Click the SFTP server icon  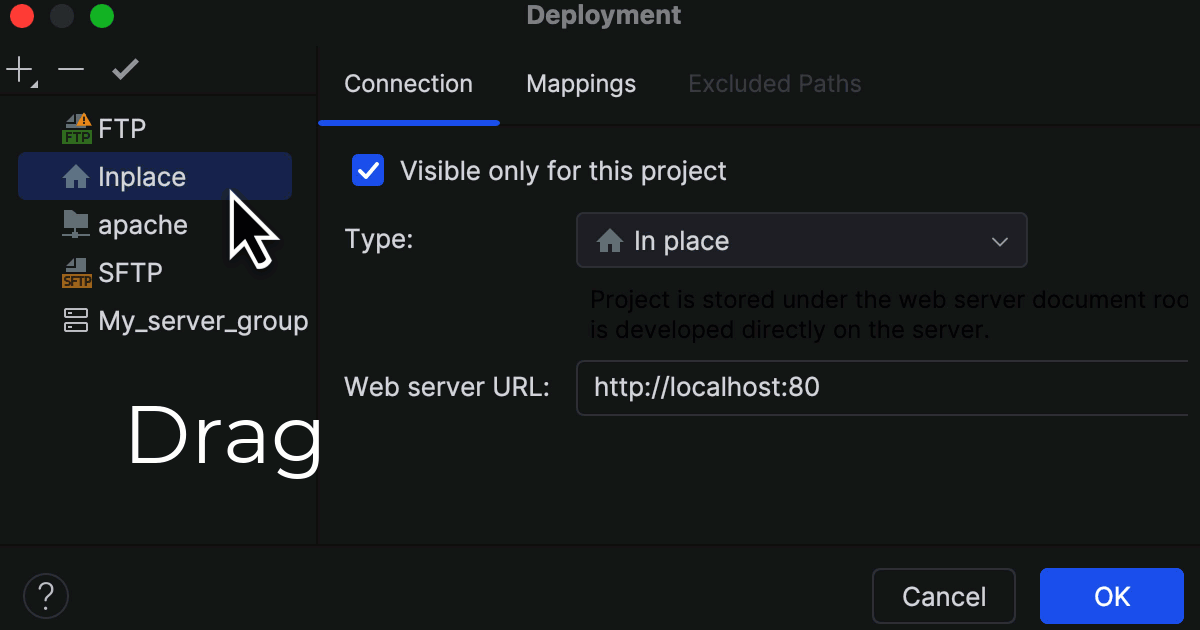(77, 273)
